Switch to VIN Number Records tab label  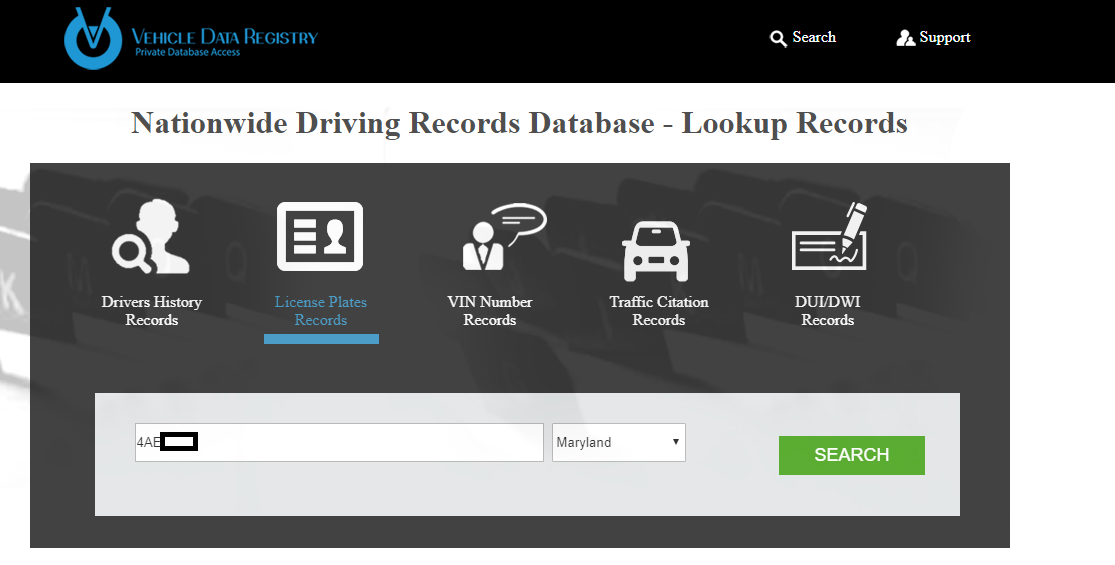[x=489, y=311]
